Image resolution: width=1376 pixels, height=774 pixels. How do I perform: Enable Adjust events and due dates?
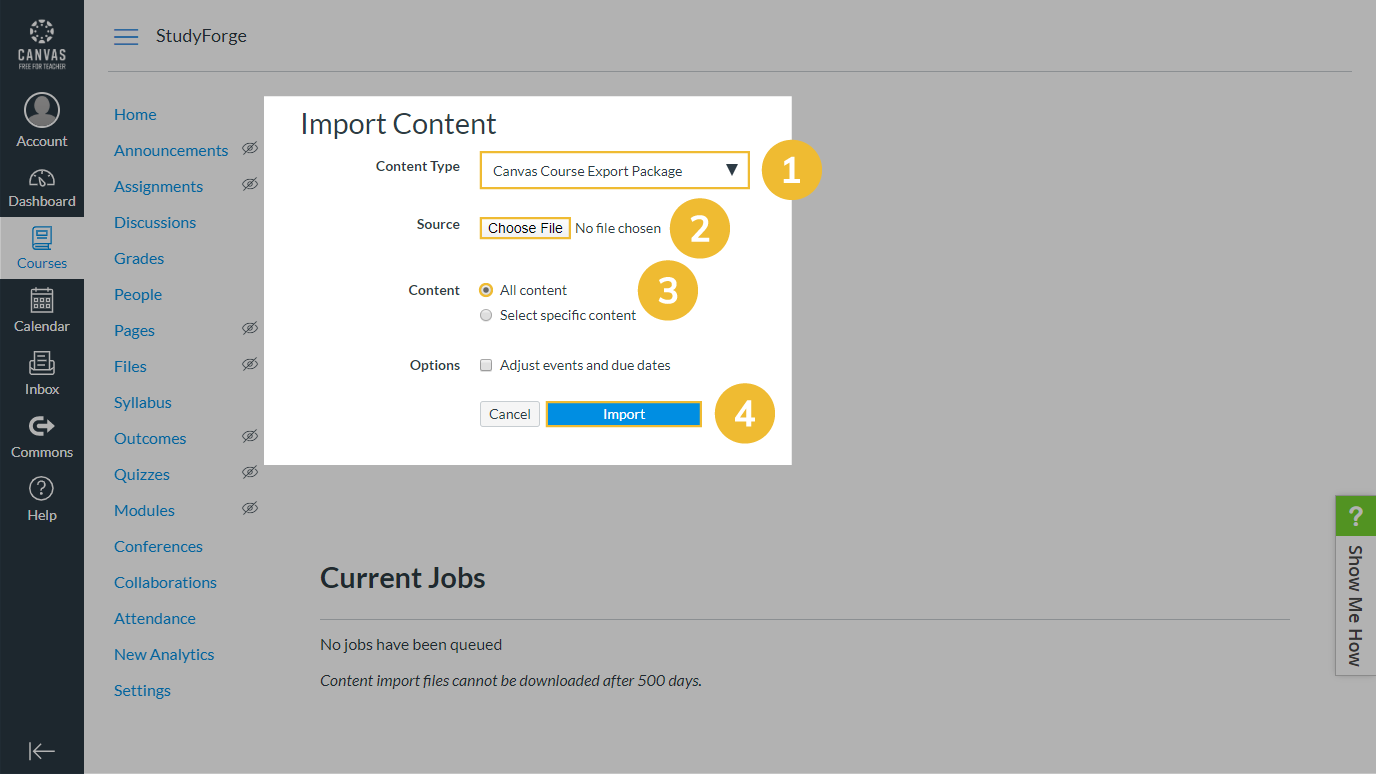(x=486, y=364)
